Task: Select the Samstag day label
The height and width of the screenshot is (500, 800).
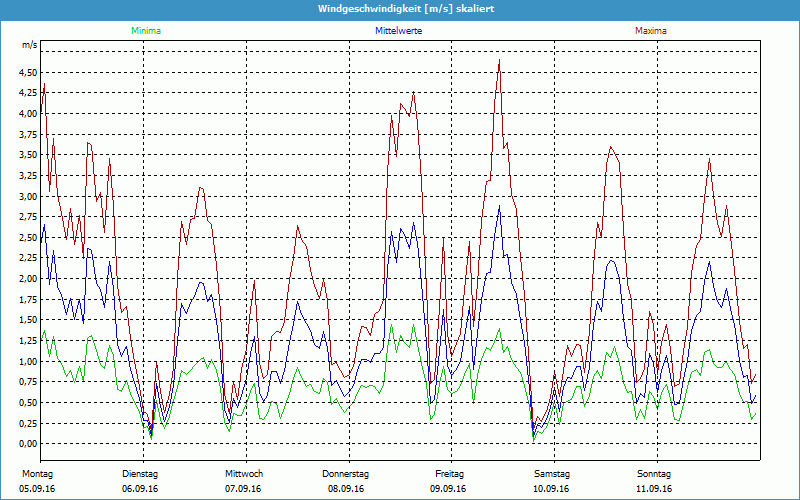Action: point(552,474)
